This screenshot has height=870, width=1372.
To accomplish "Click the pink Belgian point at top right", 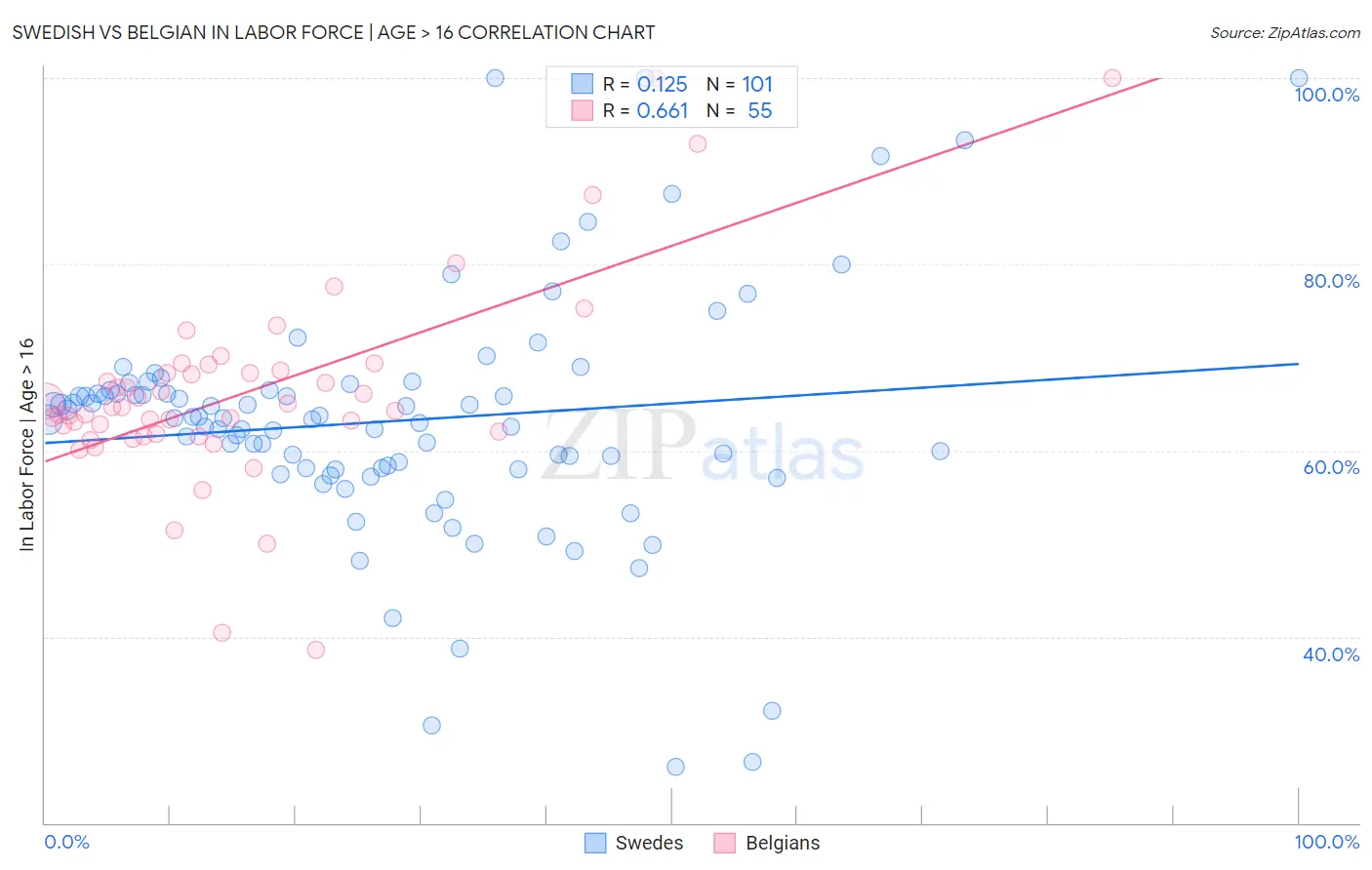I will pos(1111,78).
